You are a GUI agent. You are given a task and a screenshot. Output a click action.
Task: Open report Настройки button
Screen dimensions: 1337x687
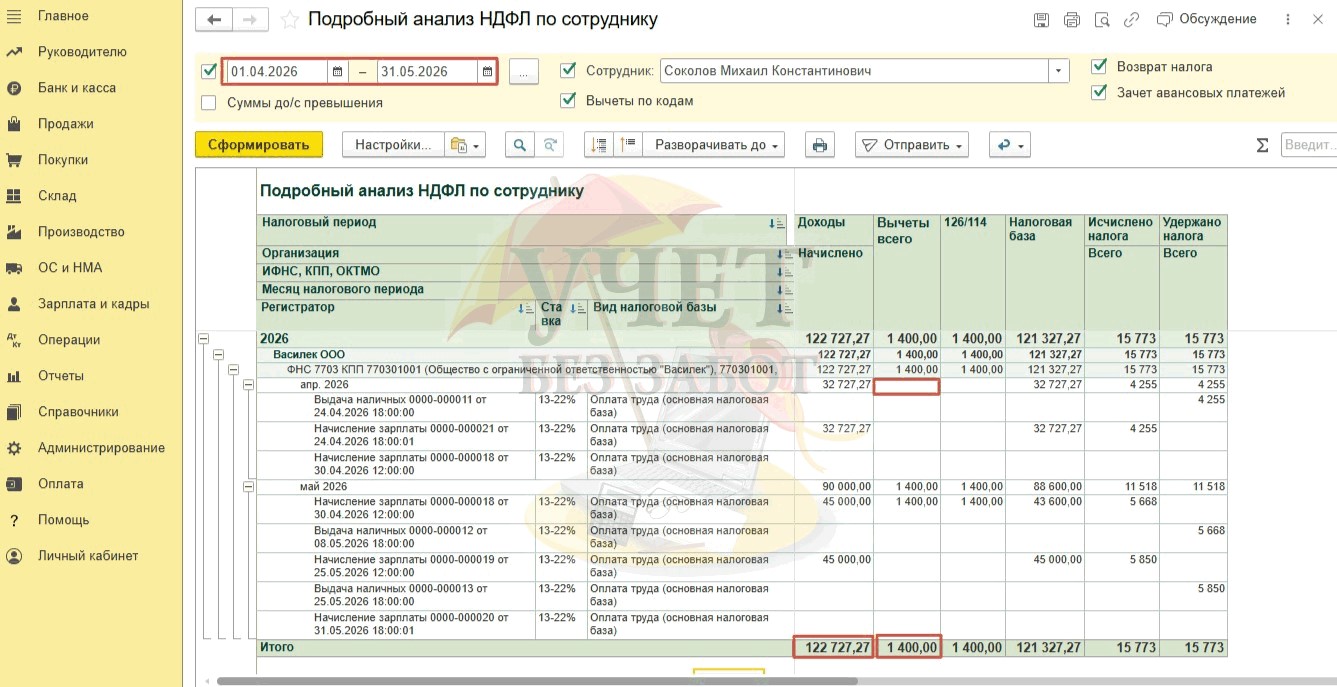point(393,145)
